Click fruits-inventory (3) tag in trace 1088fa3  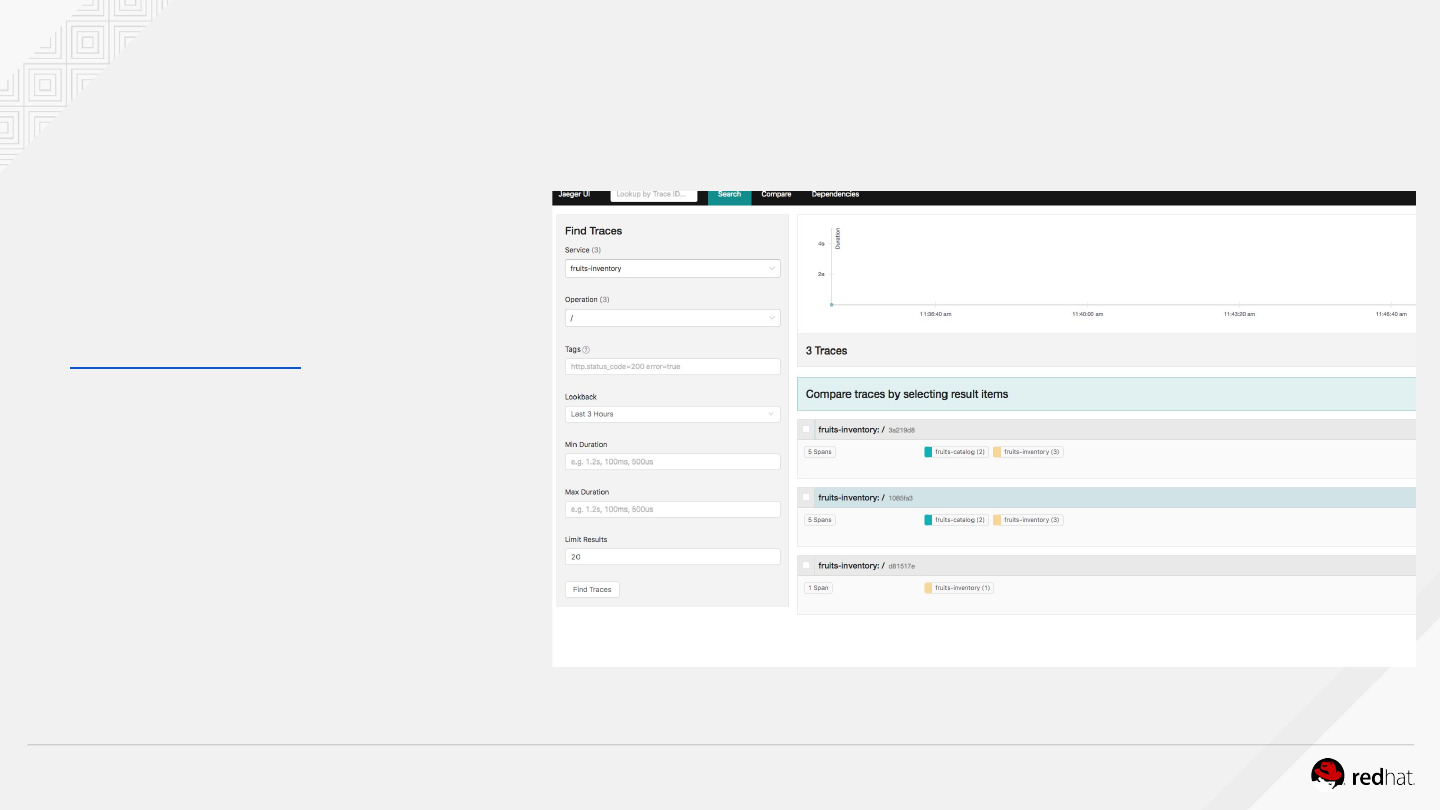point(1028,520)
